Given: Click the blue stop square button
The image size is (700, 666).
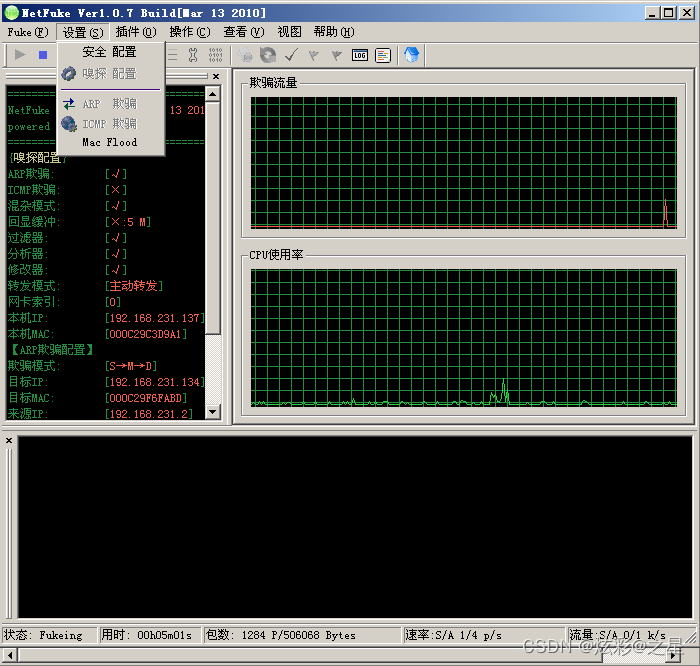Looking at the screenshot, I should point(43,55).
